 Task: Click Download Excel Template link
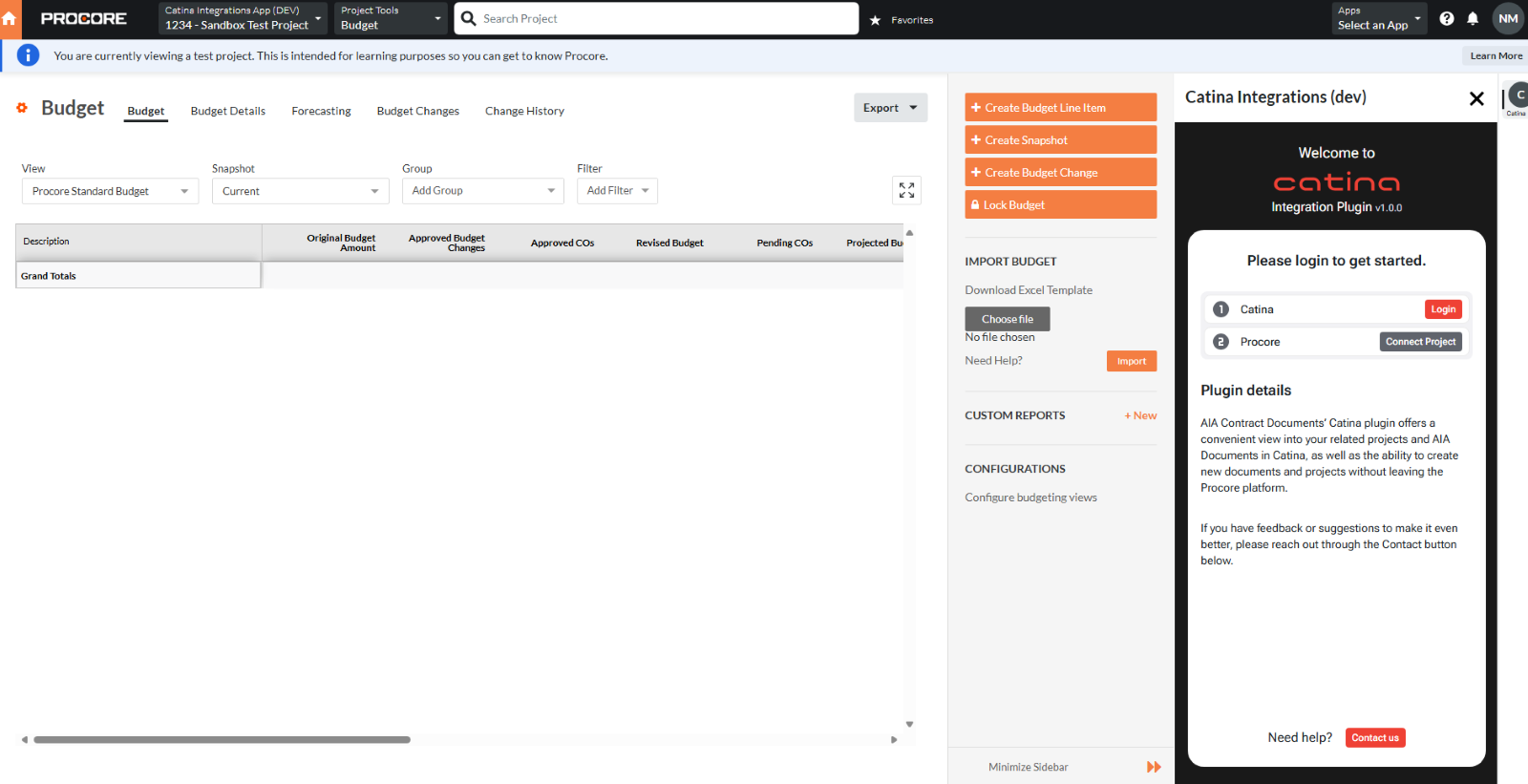[1029, 290]
